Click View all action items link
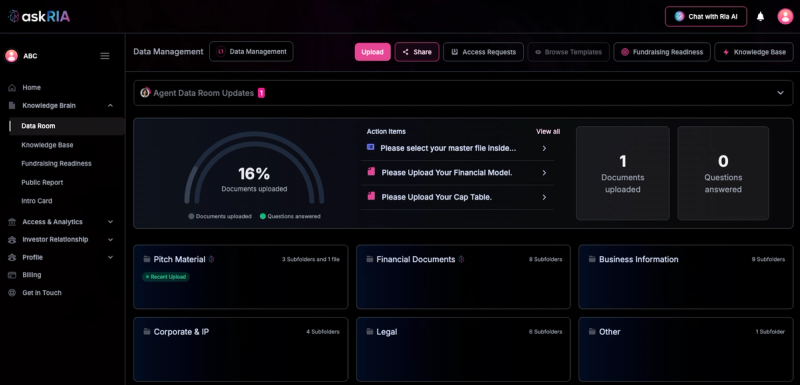 click(x=548, y=132)
